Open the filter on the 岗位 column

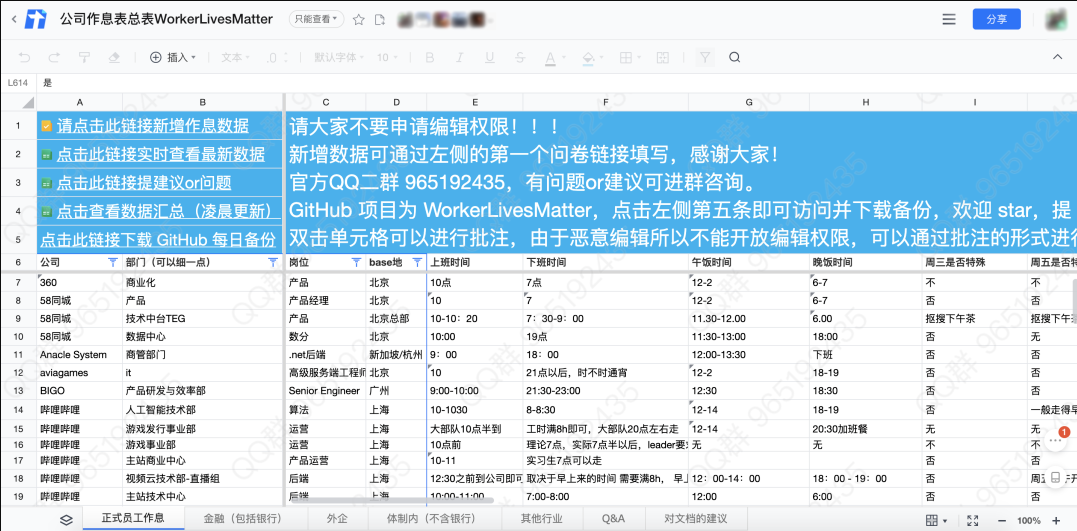point(356,262)
